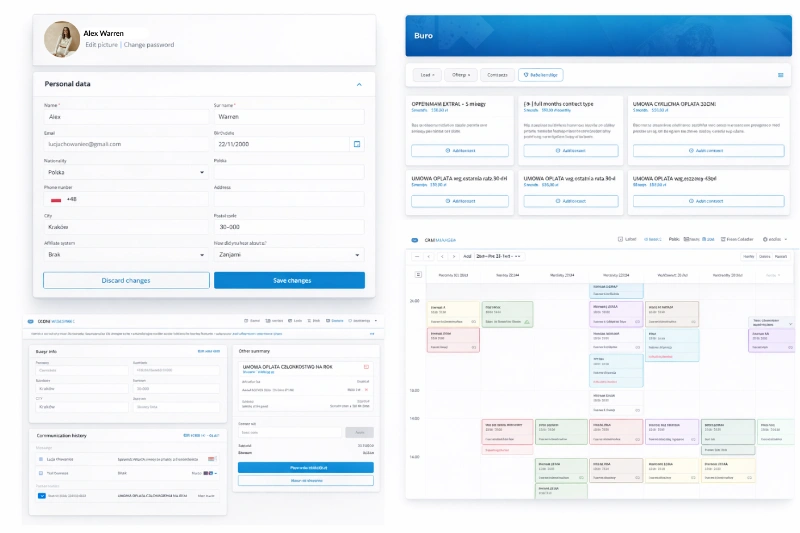Click the Polish flag phone prefix icon
Screen dimensions: 800x533
56,199
